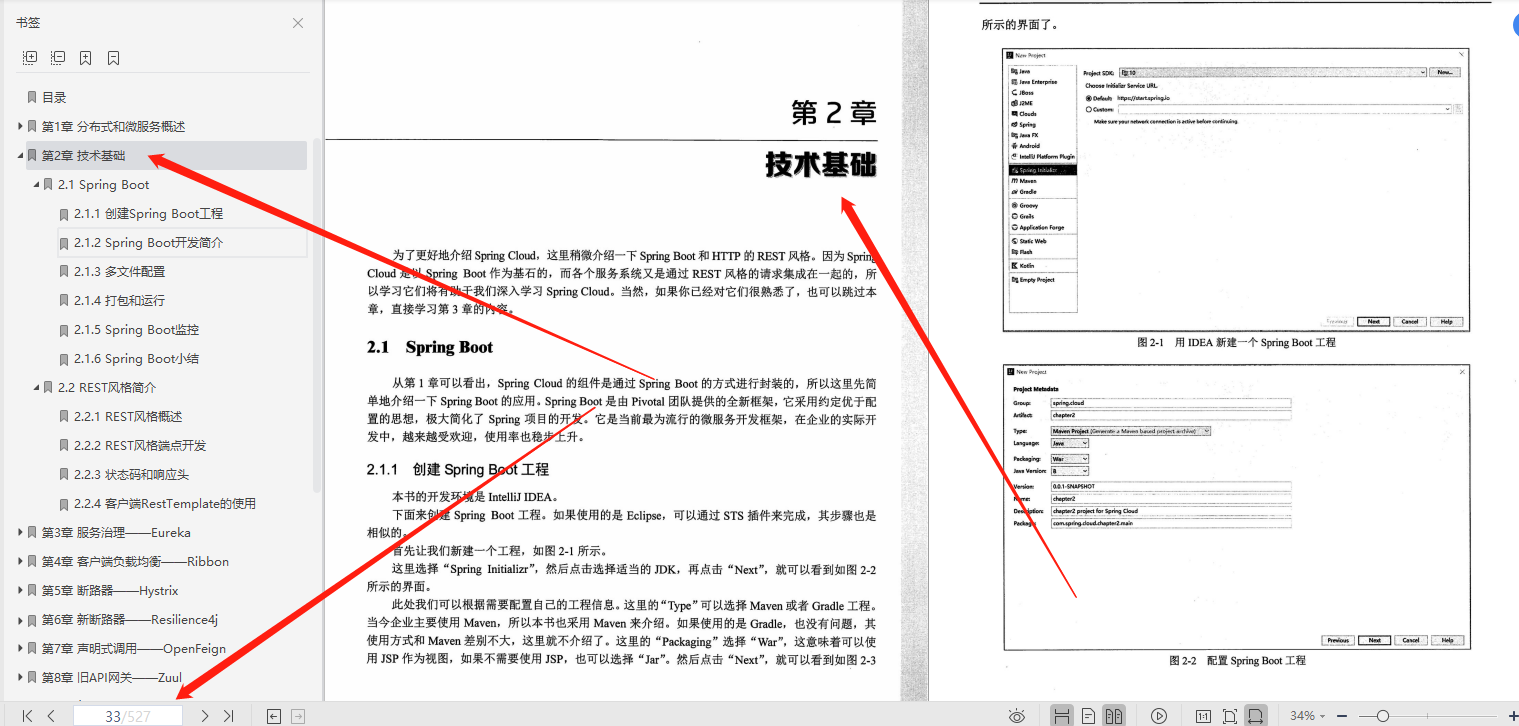
Task: Click the go-back view arrow icon
Action: coord(274,716)
